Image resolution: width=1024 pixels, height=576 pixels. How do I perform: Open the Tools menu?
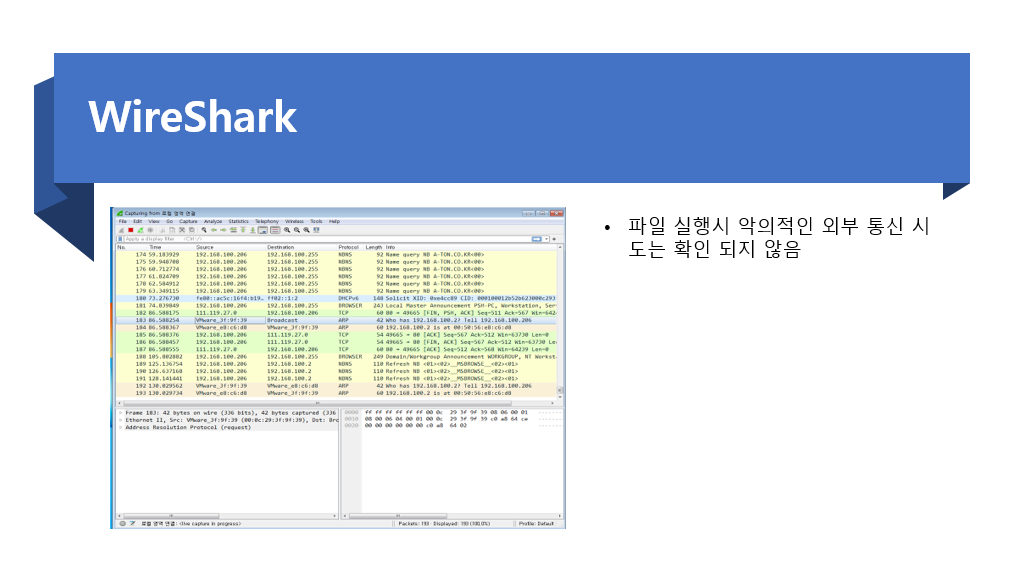point(316,221)
